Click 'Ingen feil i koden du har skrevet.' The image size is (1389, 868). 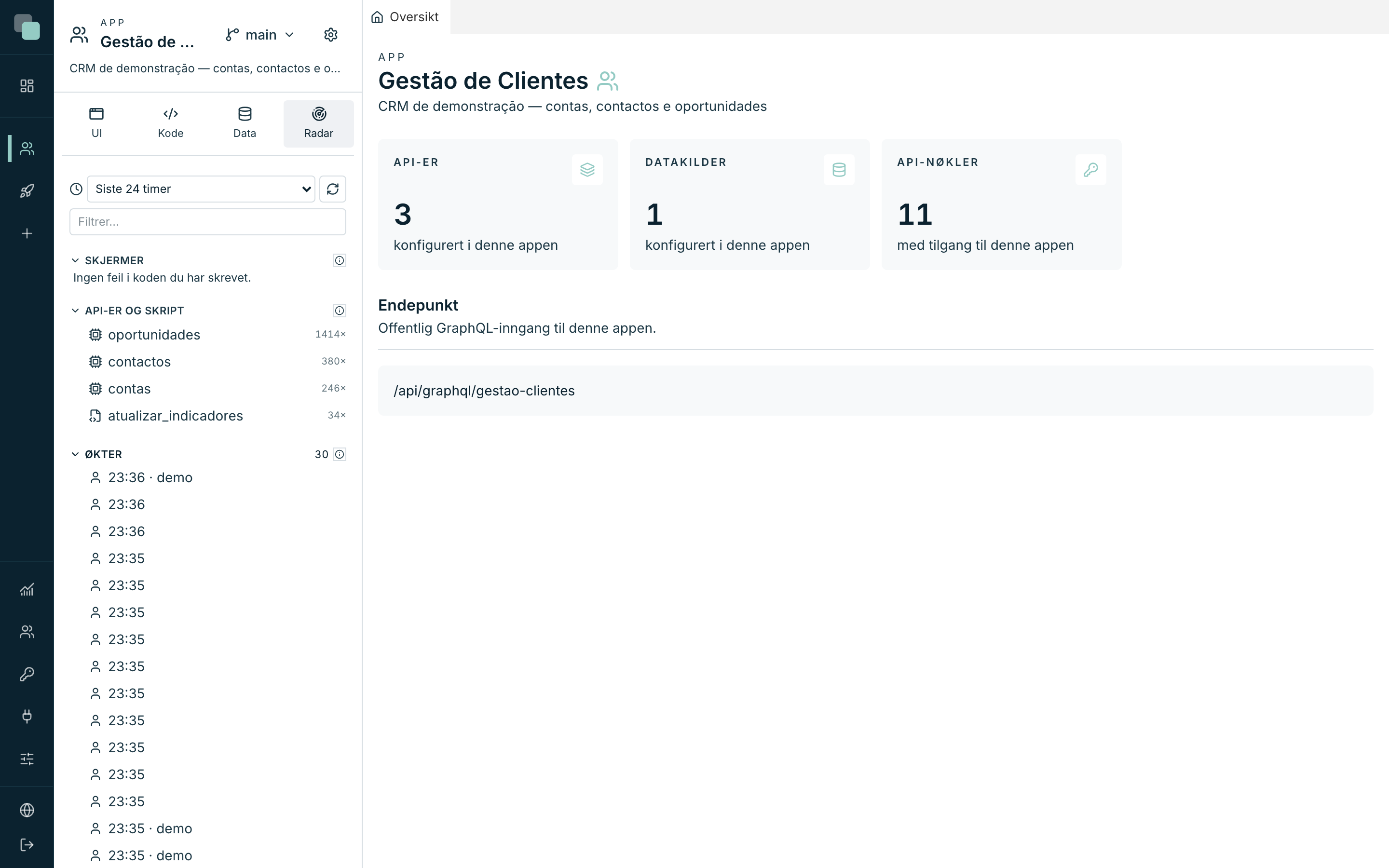pyautogui.click(x=162, y=278)
